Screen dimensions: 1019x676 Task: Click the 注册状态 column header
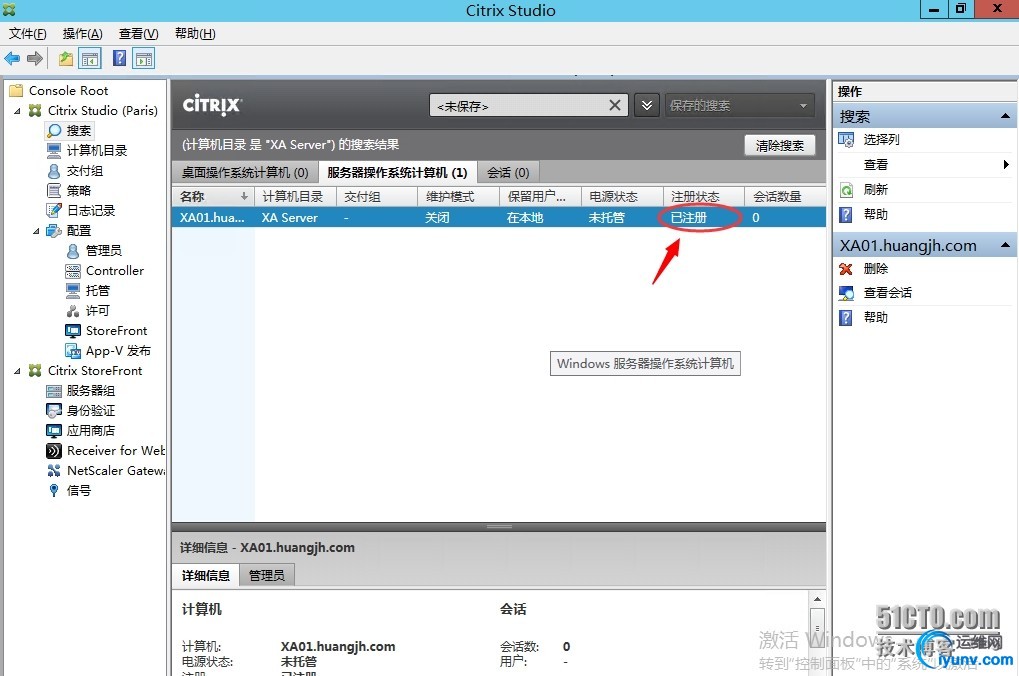(704, 196)
